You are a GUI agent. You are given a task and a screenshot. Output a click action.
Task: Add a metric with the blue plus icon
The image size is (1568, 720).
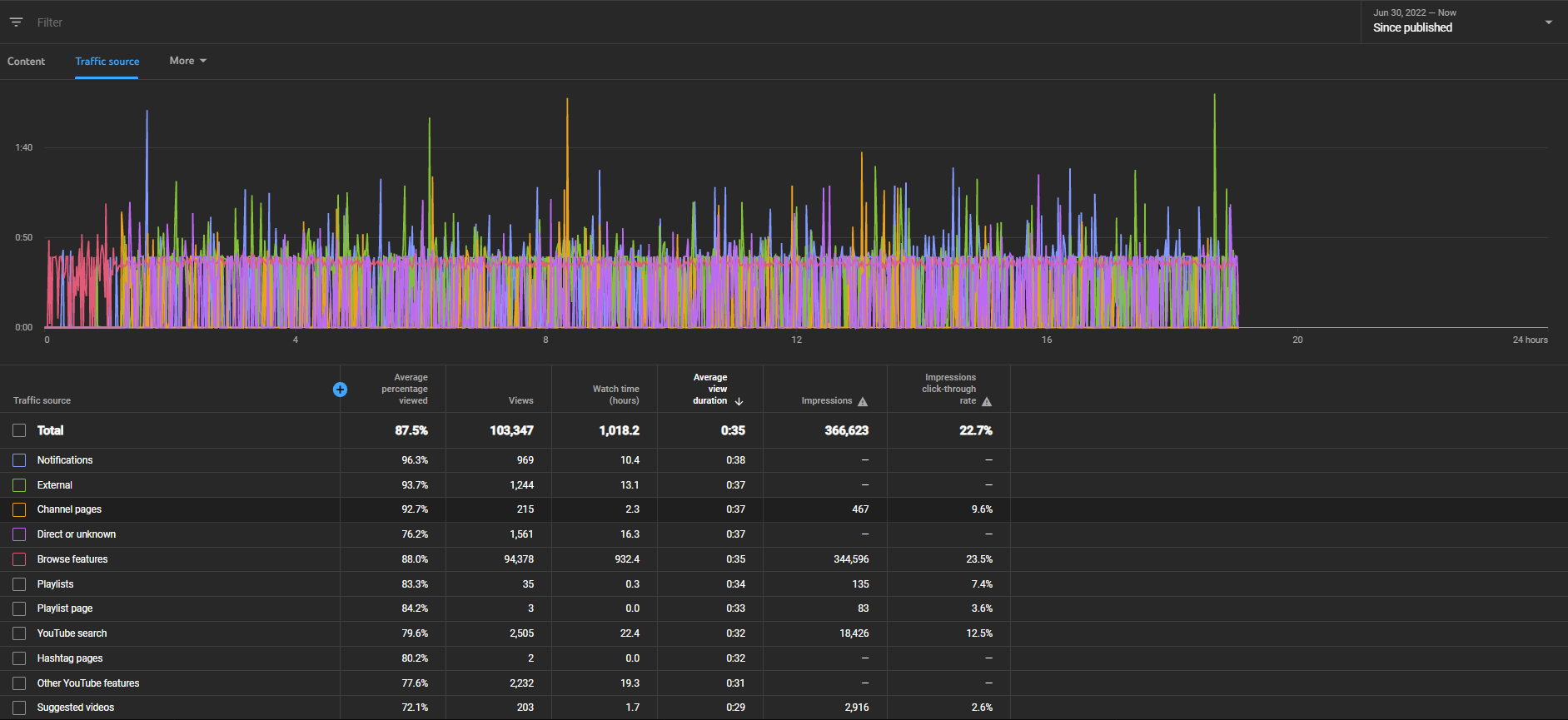[x=340, y=390]
